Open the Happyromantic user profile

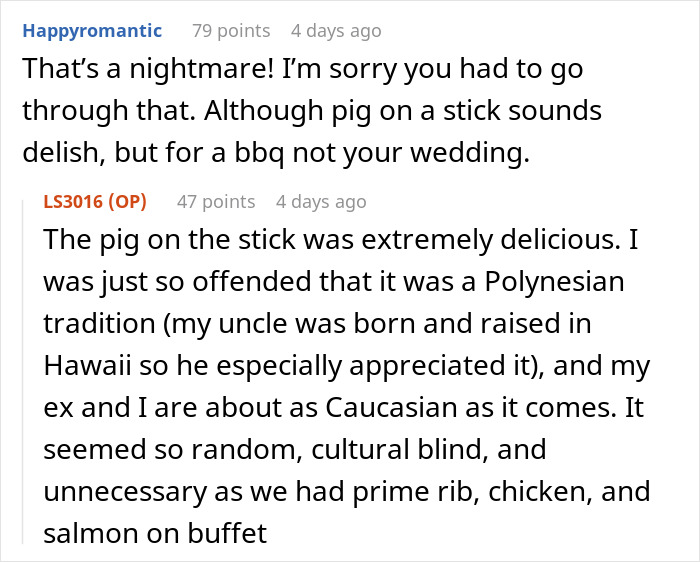(92, 31)
